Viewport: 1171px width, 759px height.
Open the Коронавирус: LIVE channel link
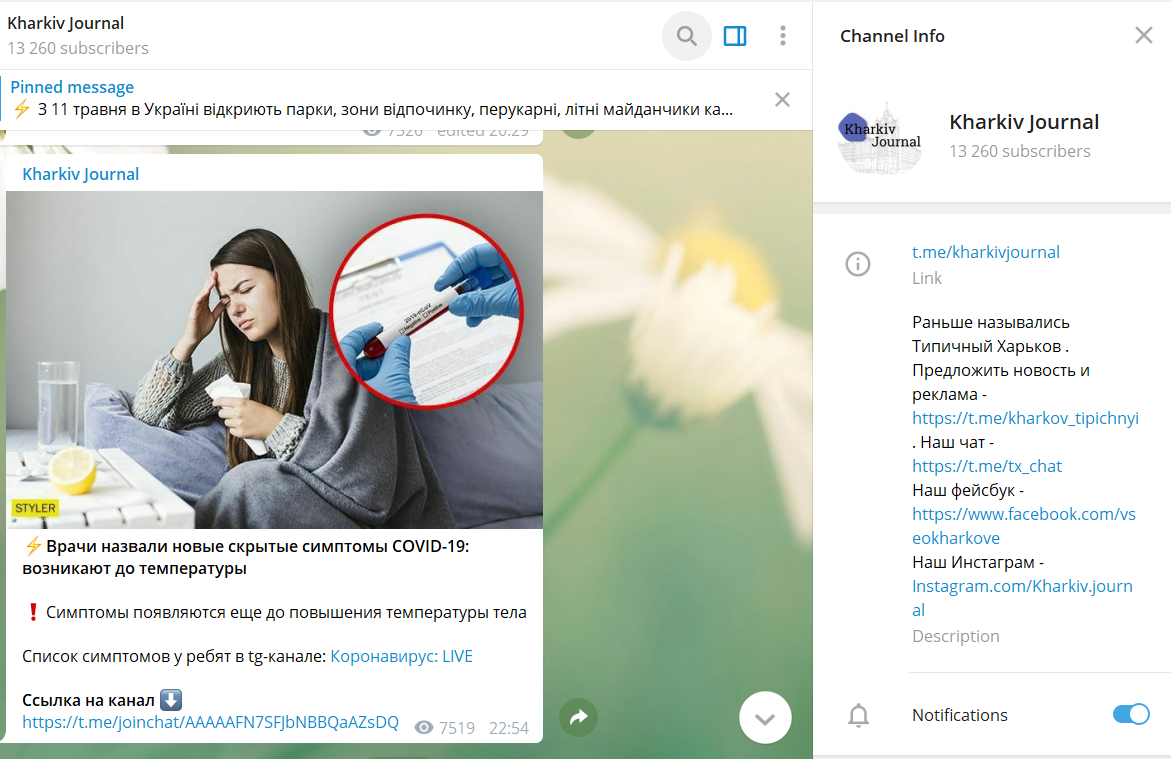point(401,656)
